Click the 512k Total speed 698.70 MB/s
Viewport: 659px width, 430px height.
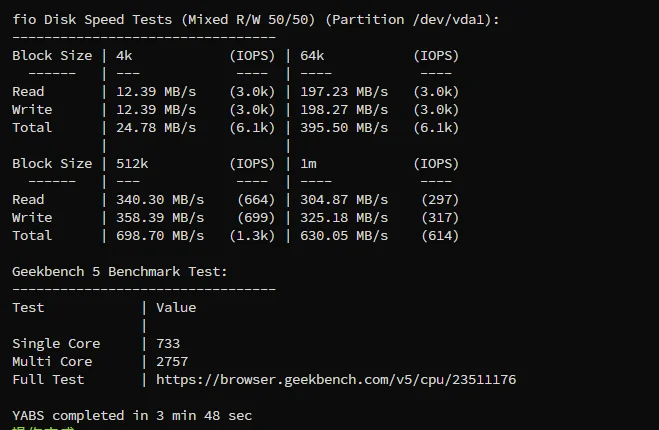(160, 236)
